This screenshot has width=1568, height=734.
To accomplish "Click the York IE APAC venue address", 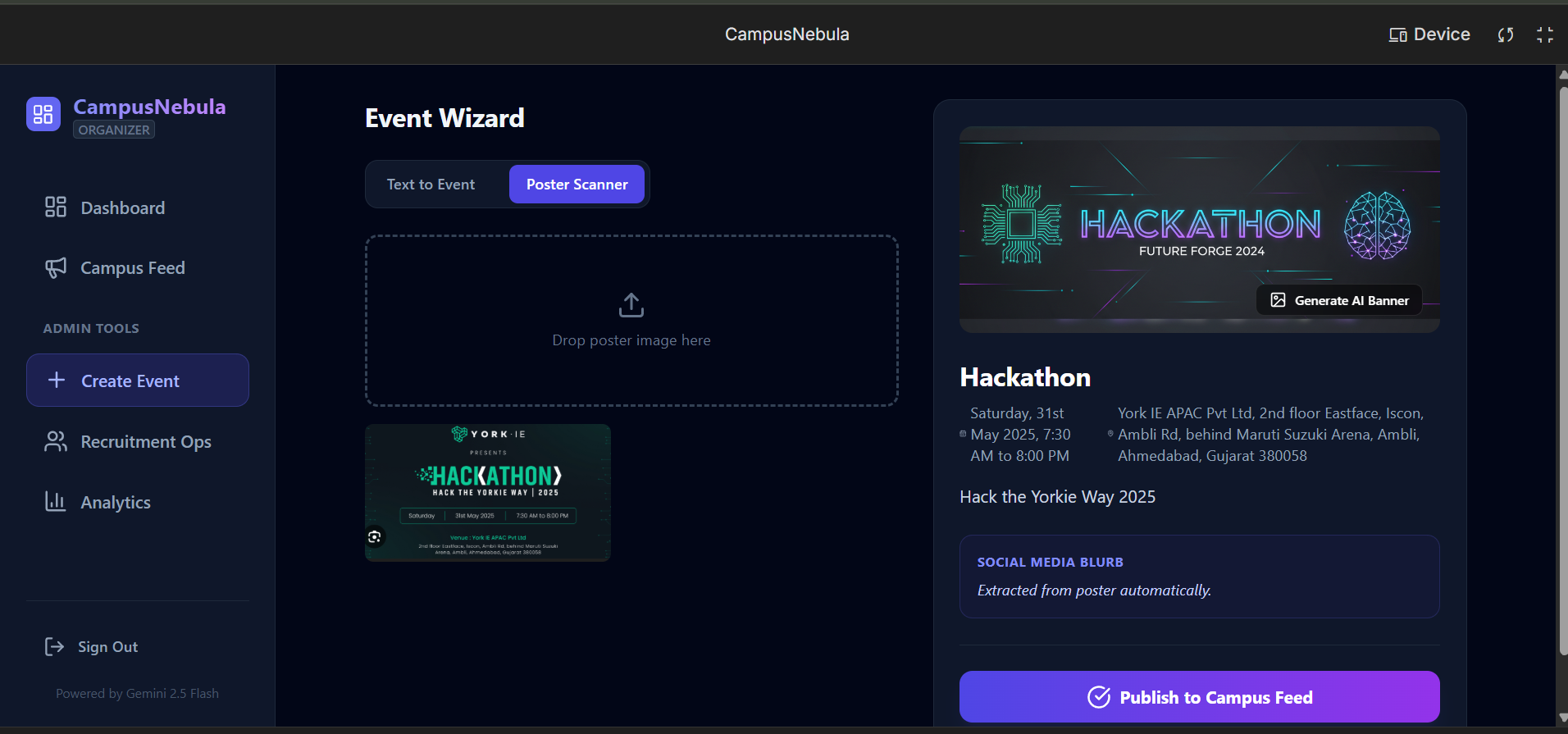I will point(1270,435).
